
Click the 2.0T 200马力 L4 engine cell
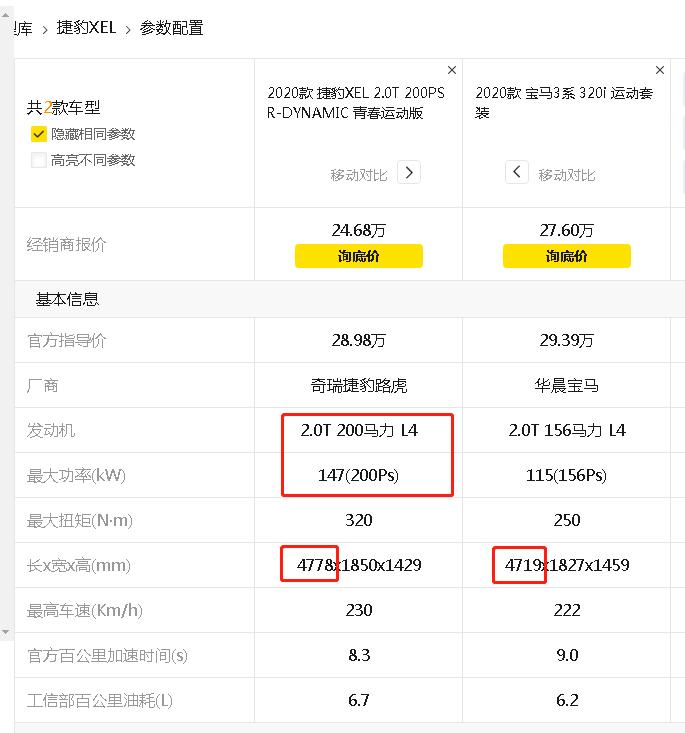click(359, 430)
